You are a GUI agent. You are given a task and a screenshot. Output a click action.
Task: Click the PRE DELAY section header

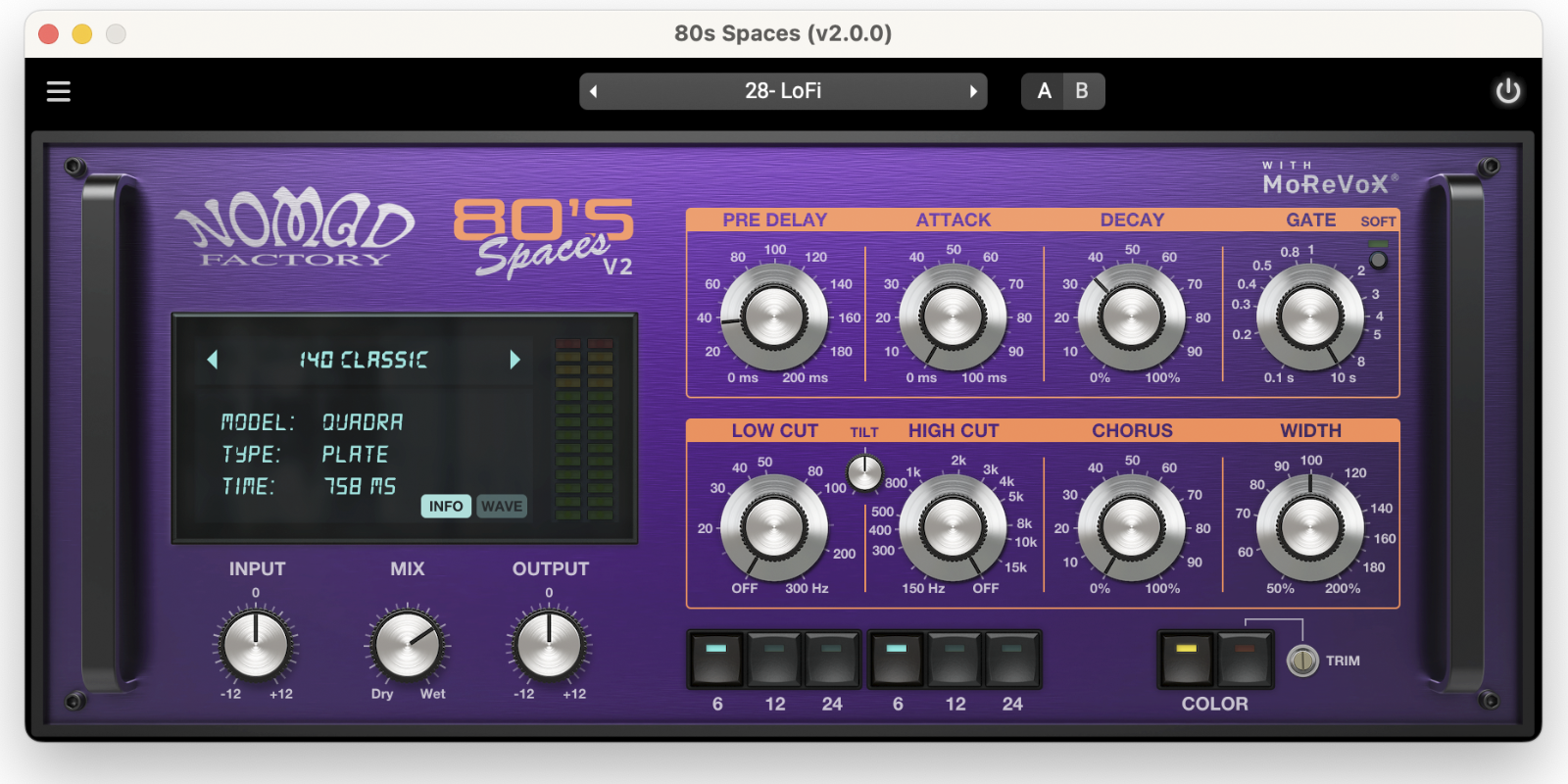click(775, 220)
